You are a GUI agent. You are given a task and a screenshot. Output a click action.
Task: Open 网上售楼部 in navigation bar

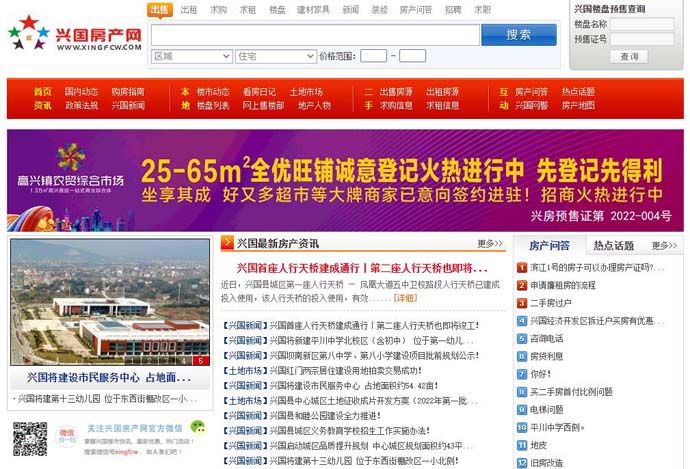[x=263, y=105]
